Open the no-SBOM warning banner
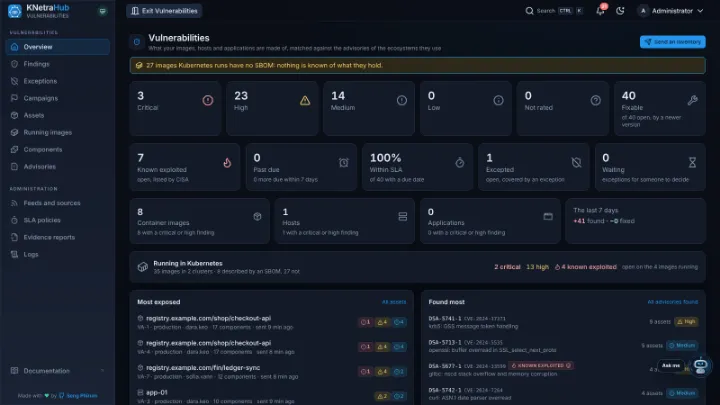Viewport: 720px width, 405px height. point(417,65)
